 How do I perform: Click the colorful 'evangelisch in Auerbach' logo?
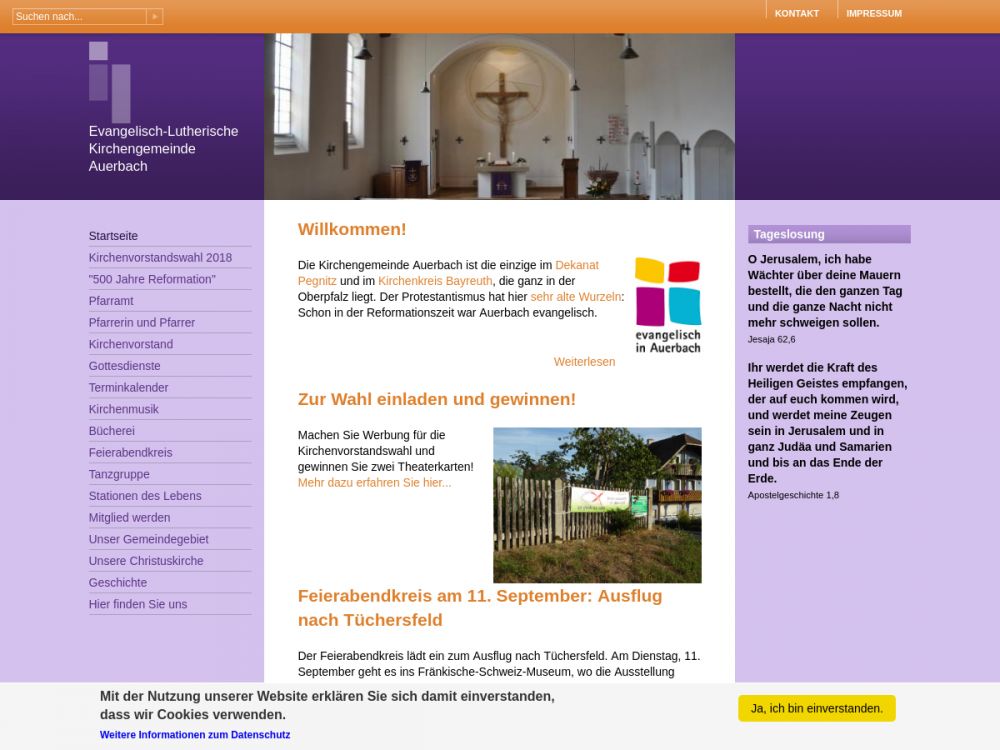(x=667, y=305)
